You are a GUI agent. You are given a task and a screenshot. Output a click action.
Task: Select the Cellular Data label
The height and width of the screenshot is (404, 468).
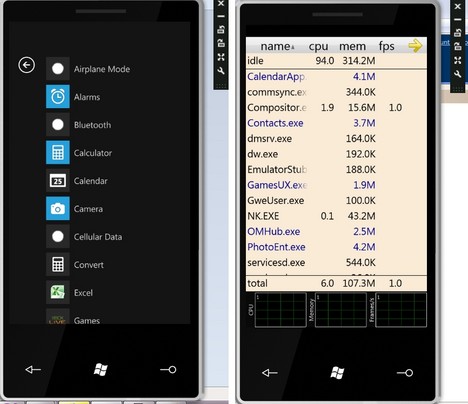pos(98,237)
